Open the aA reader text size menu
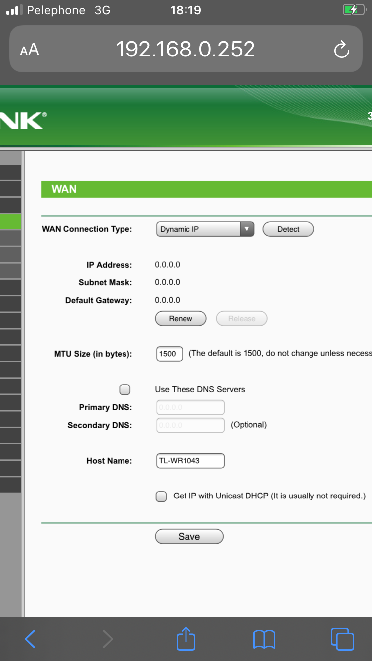 [x=29, y=50]
